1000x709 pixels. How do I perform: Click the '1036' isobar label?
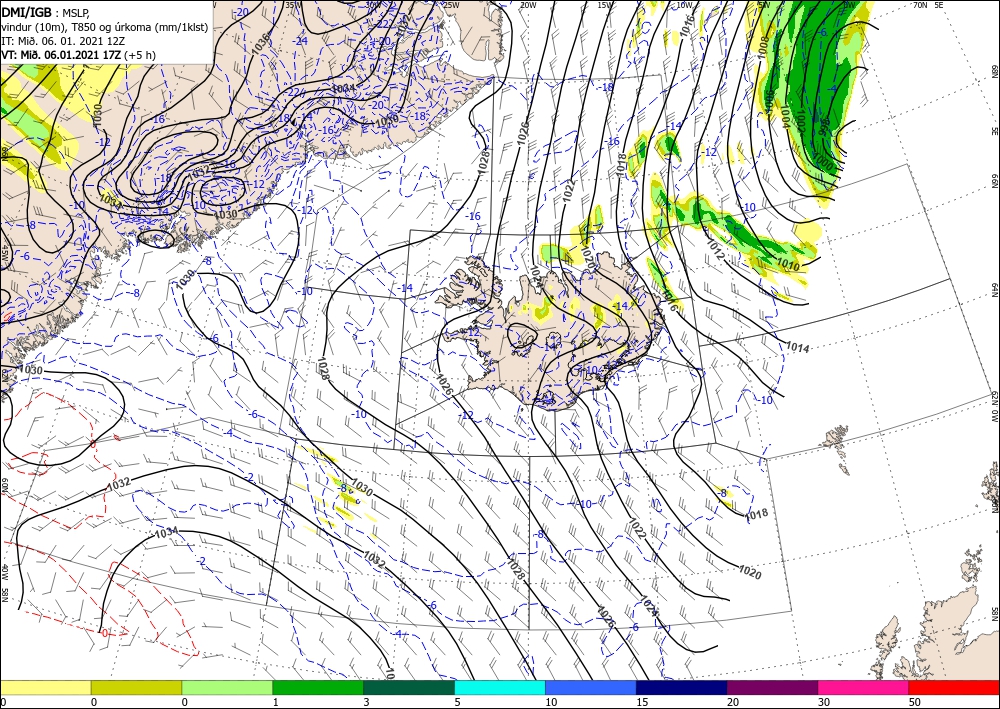click(x=261, y=43)
